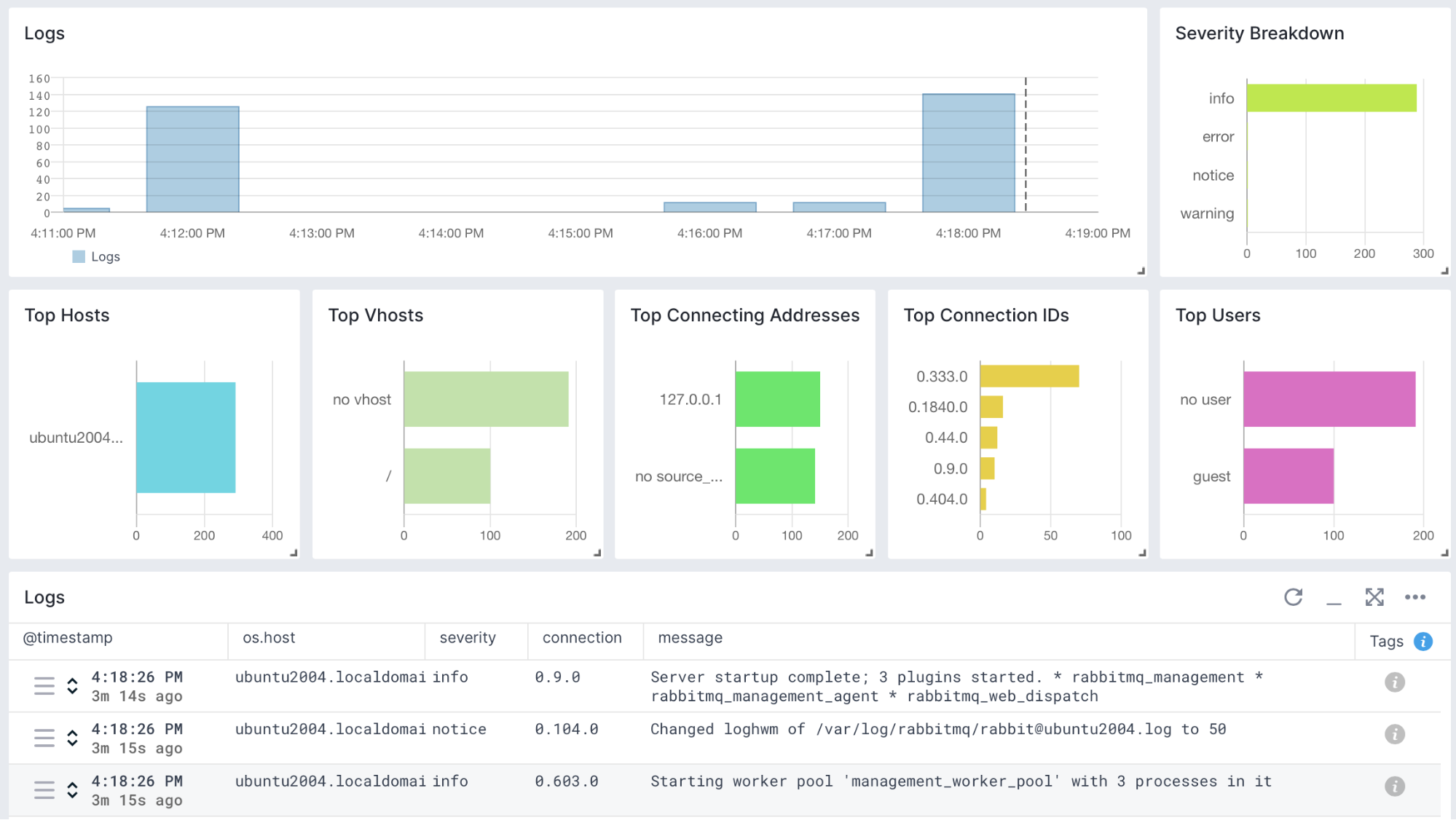Click the 3m 14s ago timestamp
This screenshot has width=1456, height=820.
[137, 696]
